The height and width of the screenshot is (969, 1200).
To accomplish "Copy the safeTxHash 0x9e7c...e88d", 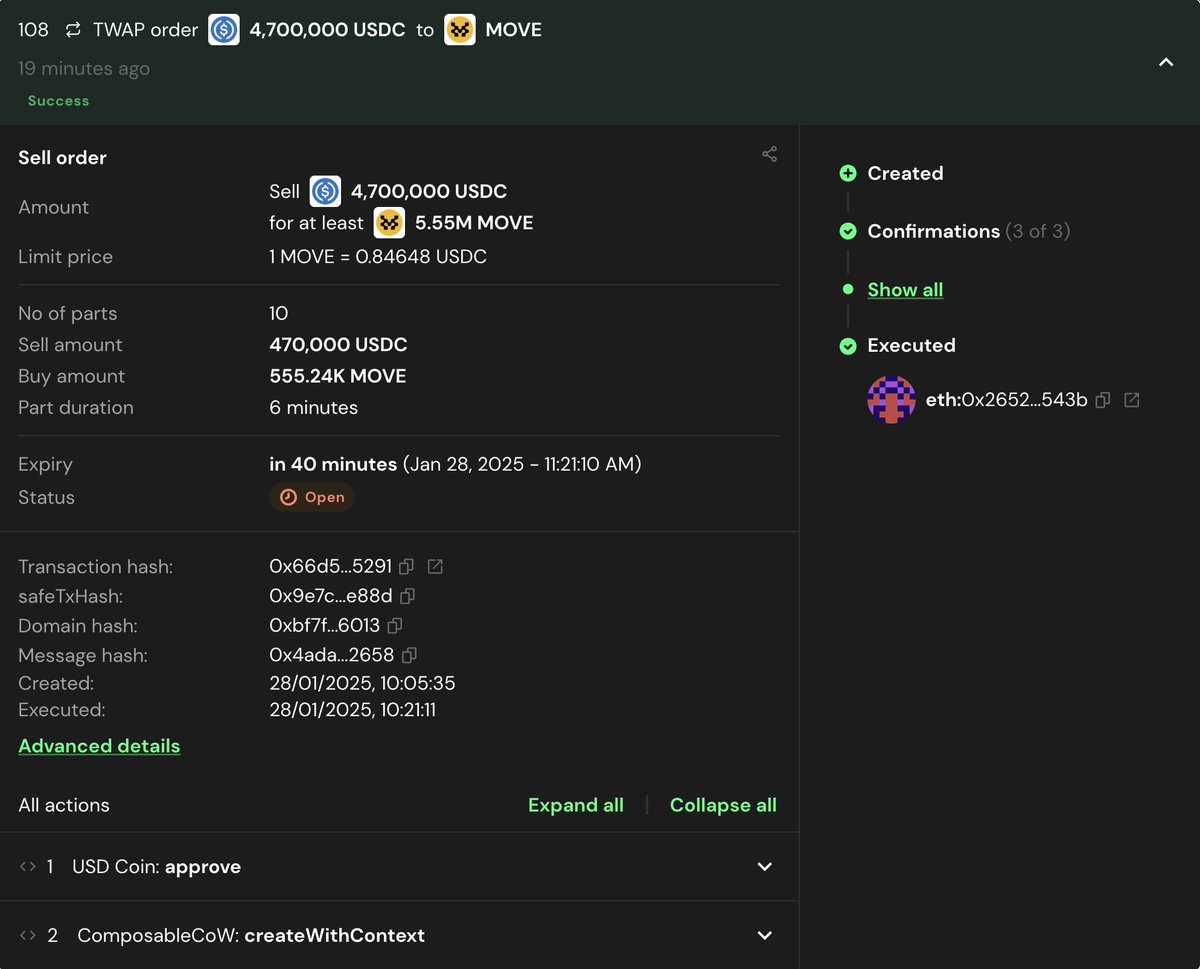I will tap(407, 596).
